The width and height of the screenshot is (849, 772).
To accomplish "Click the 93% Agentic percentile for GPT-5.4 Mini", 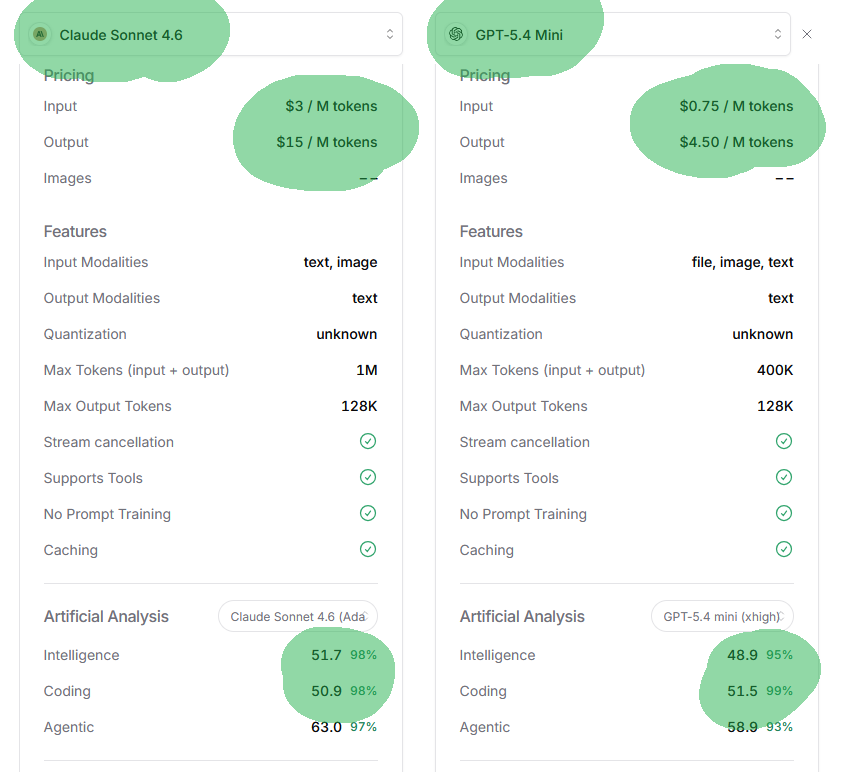I will 779,727.
